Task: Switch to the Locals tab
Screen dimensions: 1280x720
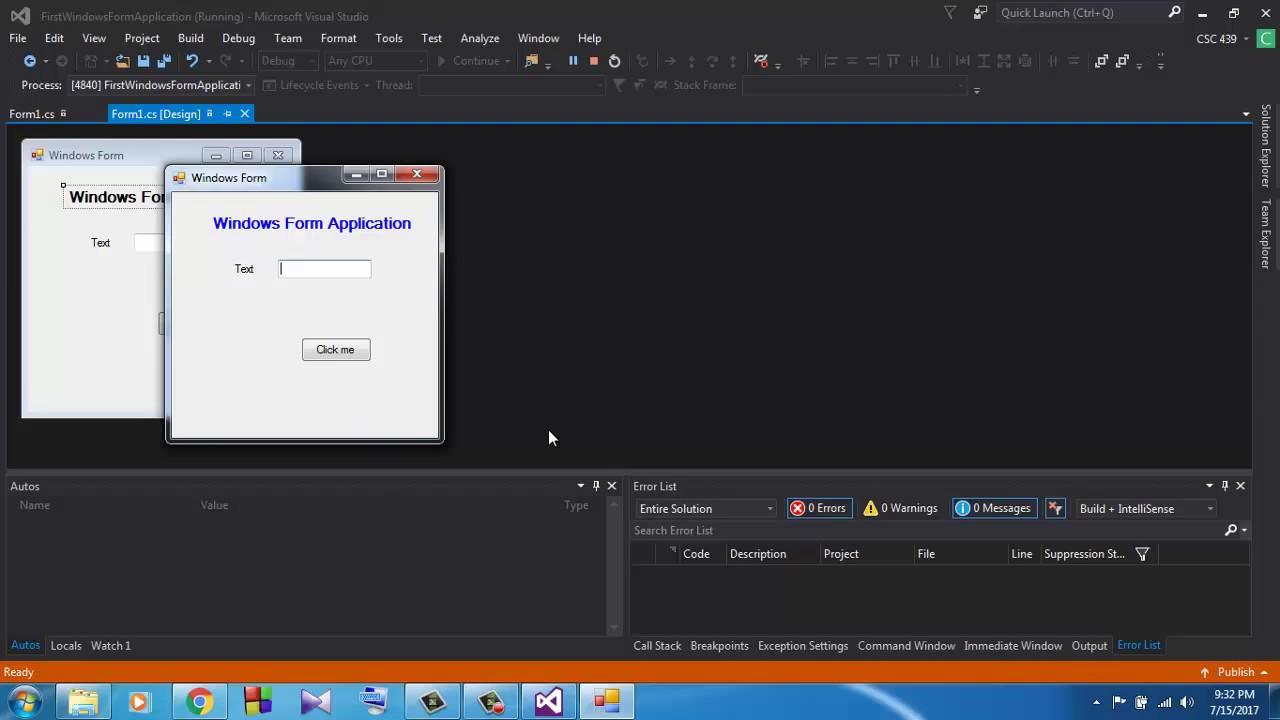Action: 66,645
